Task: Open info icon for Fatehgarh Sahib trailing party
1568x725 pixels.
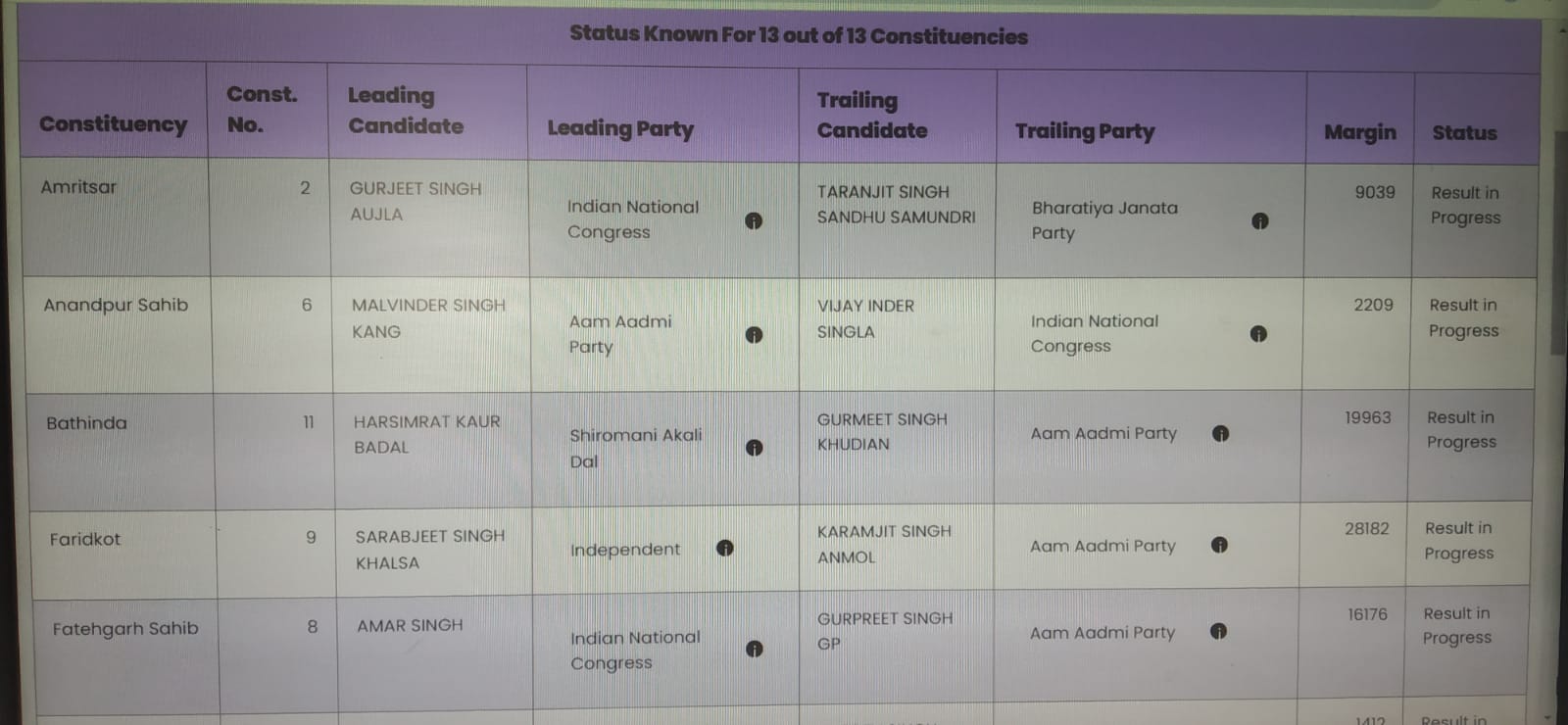Action: (1218, 631)
